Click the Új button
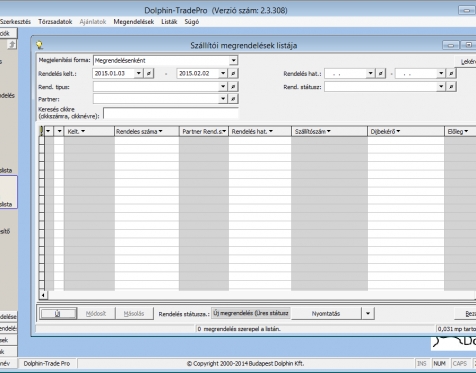The height and width of the screenshot is (373, 476). 58,314
